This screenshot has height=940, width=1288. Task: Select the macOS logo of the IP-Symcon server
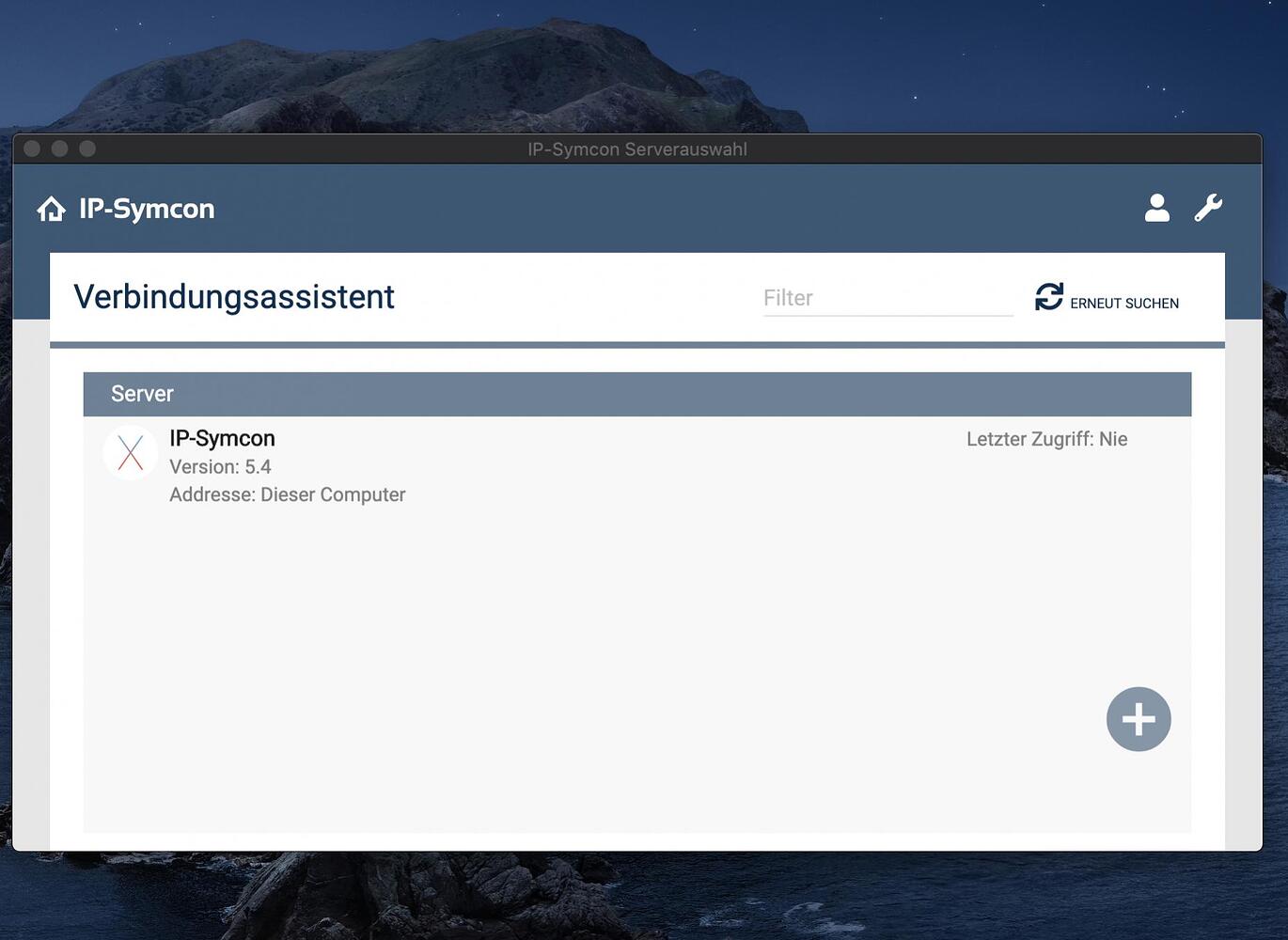[131, 452]
